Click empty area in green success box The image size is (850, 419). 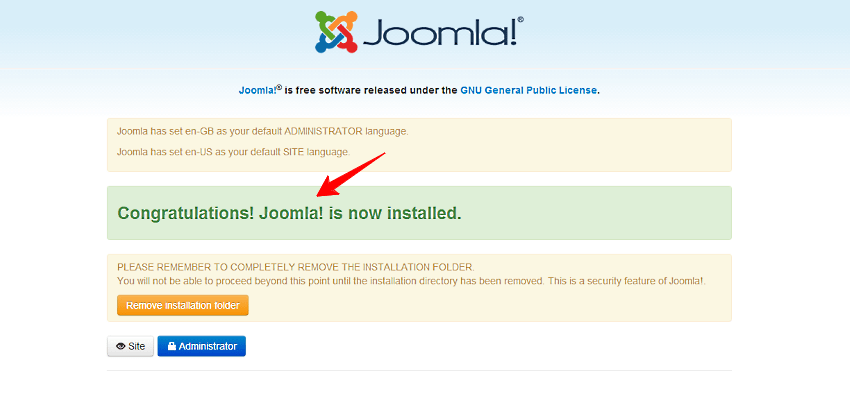(596, 213)
